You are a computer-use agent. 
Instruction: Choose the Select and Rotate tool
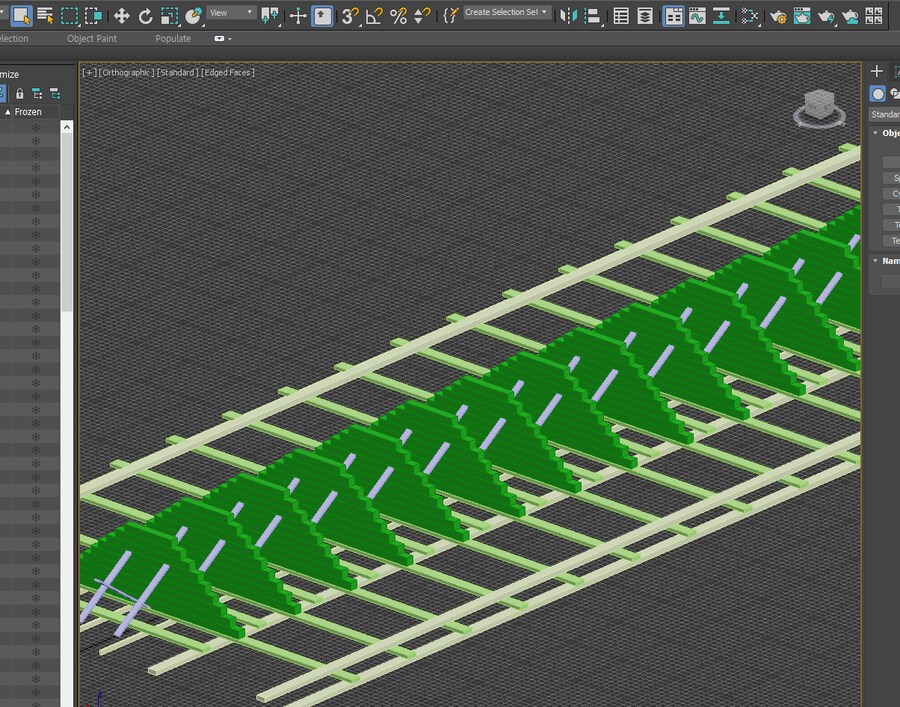click(146, 15)
